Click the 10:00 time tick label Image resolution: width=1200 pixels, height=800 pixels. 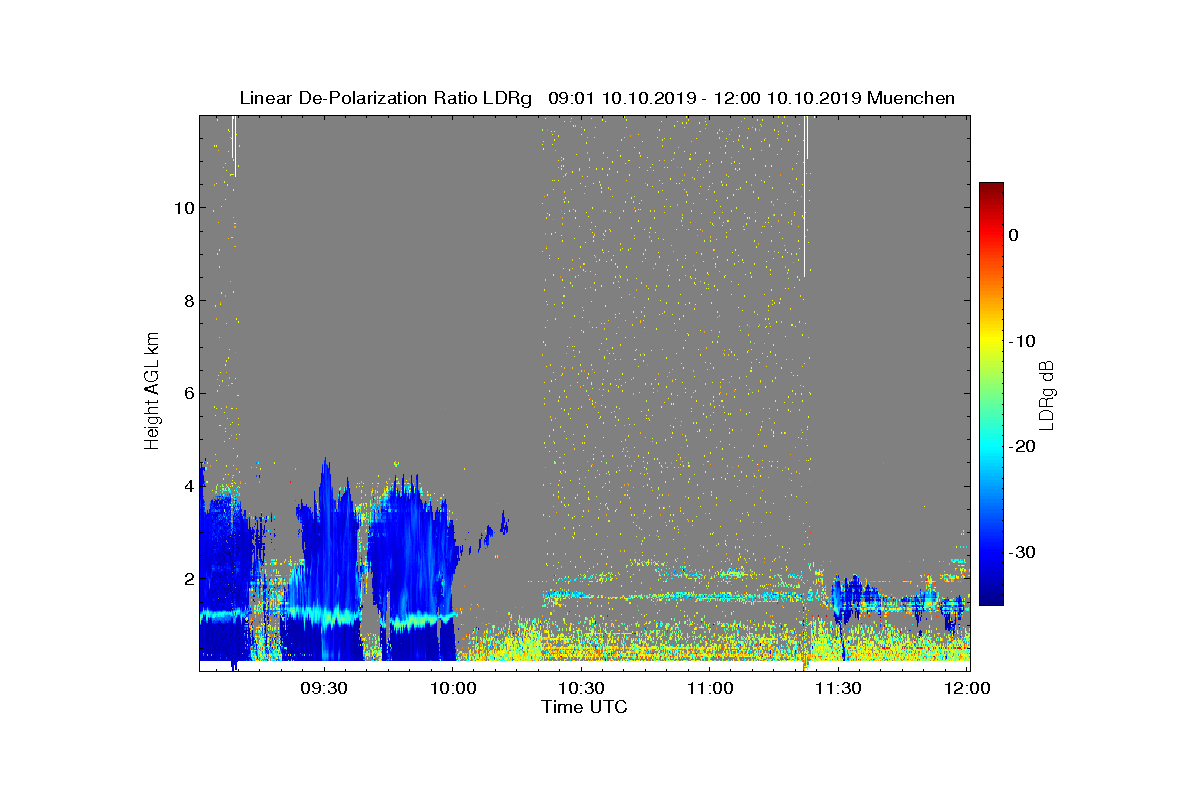click(x=453, y=689)
